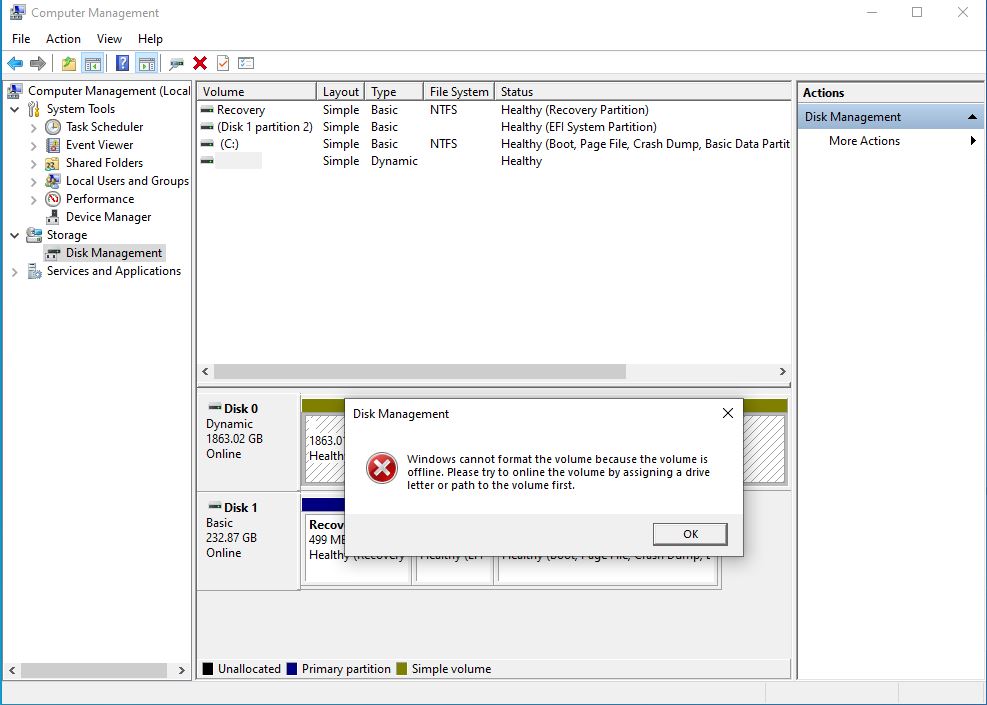Click the volume list's horizontal scrollbar thumb
This screenshot has width=987, height=705.
pos(420,371)
